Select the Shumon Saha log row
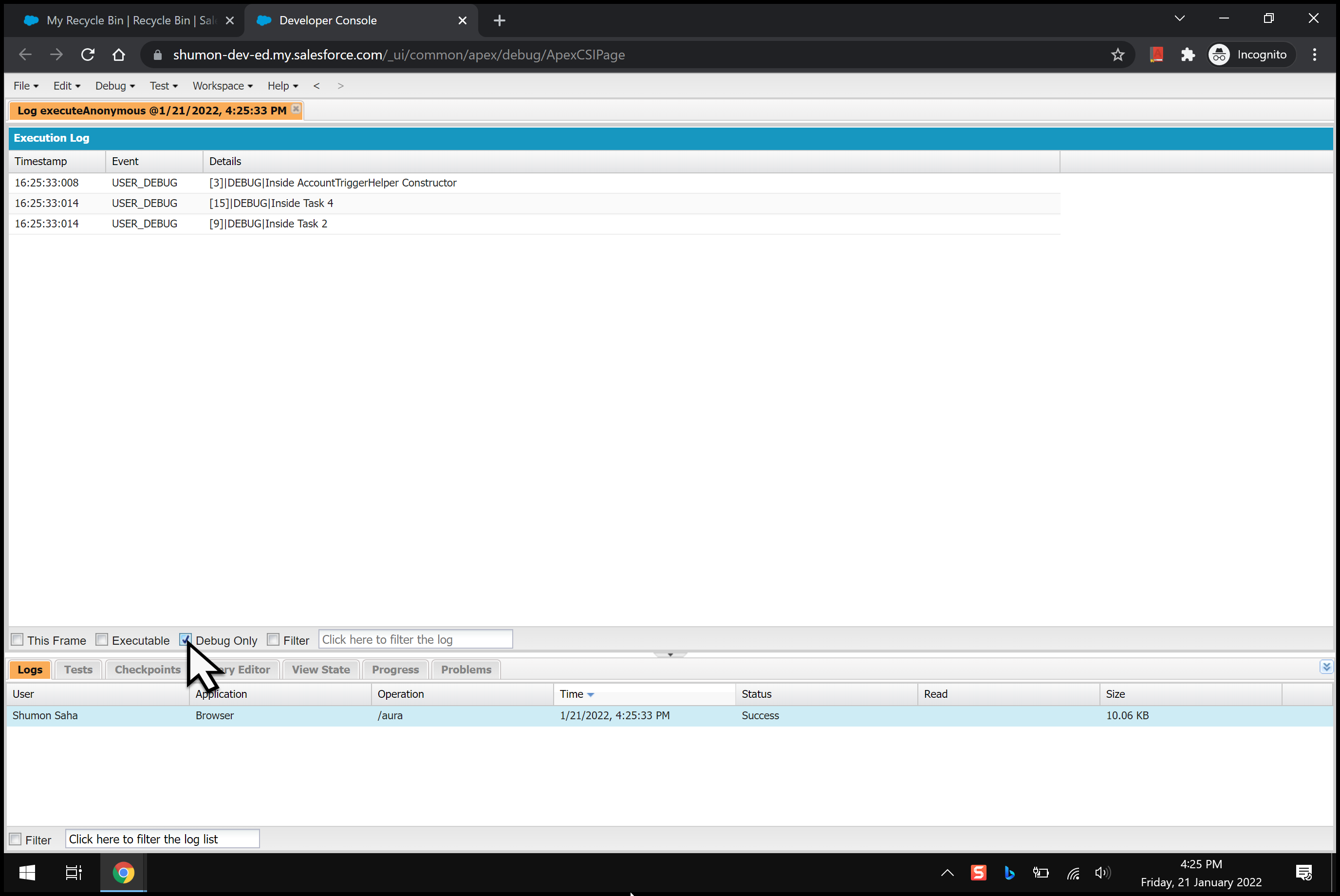The image size is (1340, 896). pos(670,715)
